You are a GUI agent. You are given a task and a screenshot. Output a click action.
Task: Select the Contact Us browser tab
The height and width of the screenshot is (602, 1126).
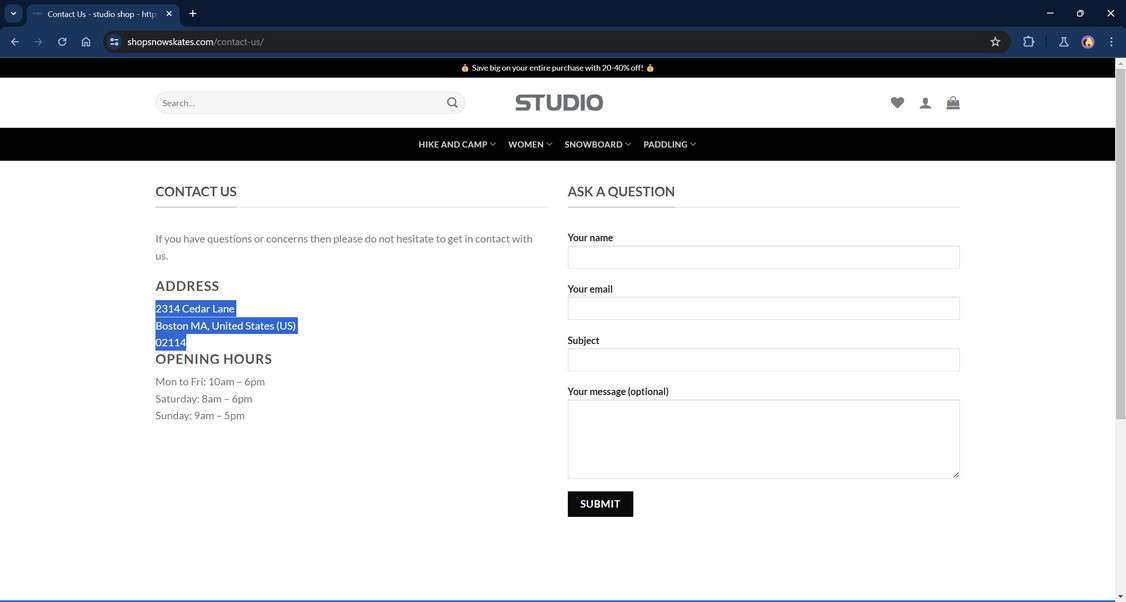(101, 14)
